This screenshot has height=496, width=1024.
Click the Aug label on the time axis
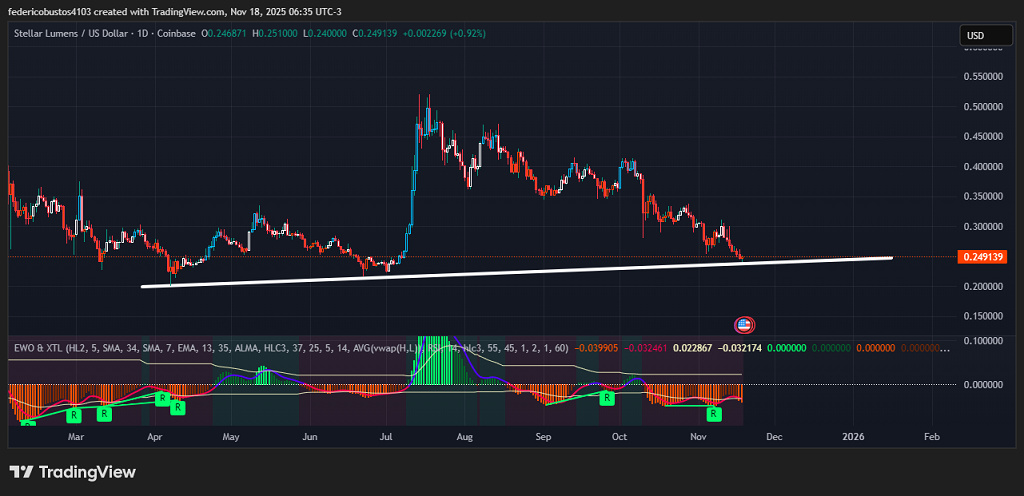(464, 437)
